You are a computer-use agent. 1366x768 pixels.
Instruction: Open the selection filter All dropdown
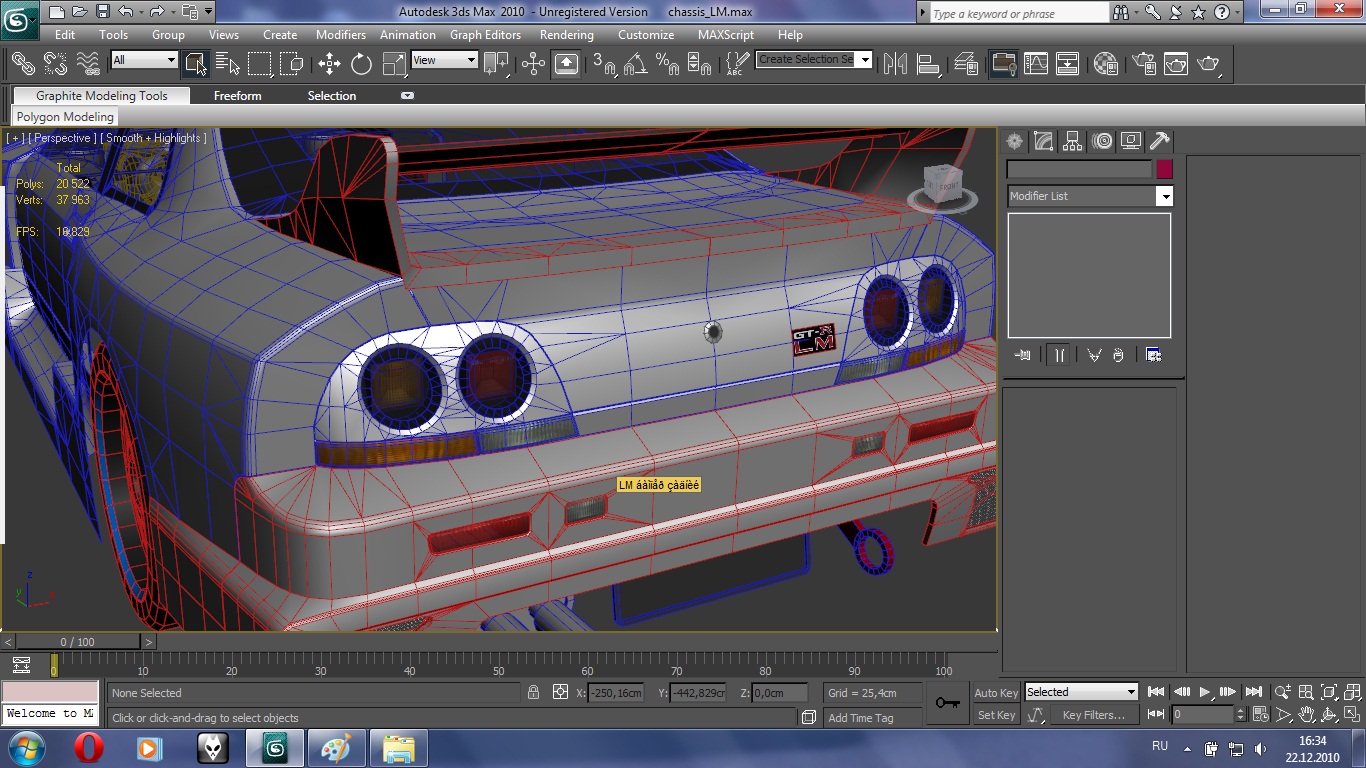pos(144,60)
